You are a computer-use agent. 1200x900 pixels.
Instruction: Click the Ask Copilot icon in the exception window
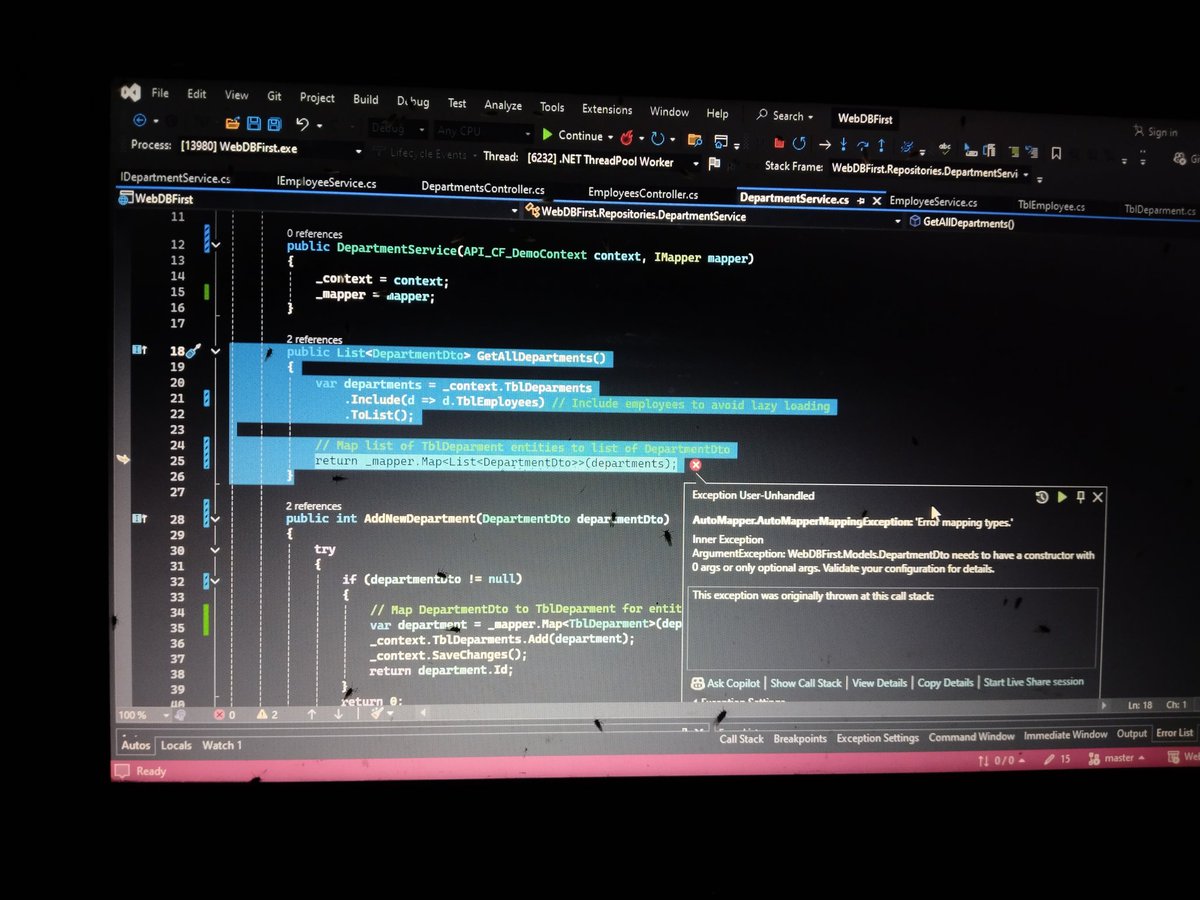700,683
